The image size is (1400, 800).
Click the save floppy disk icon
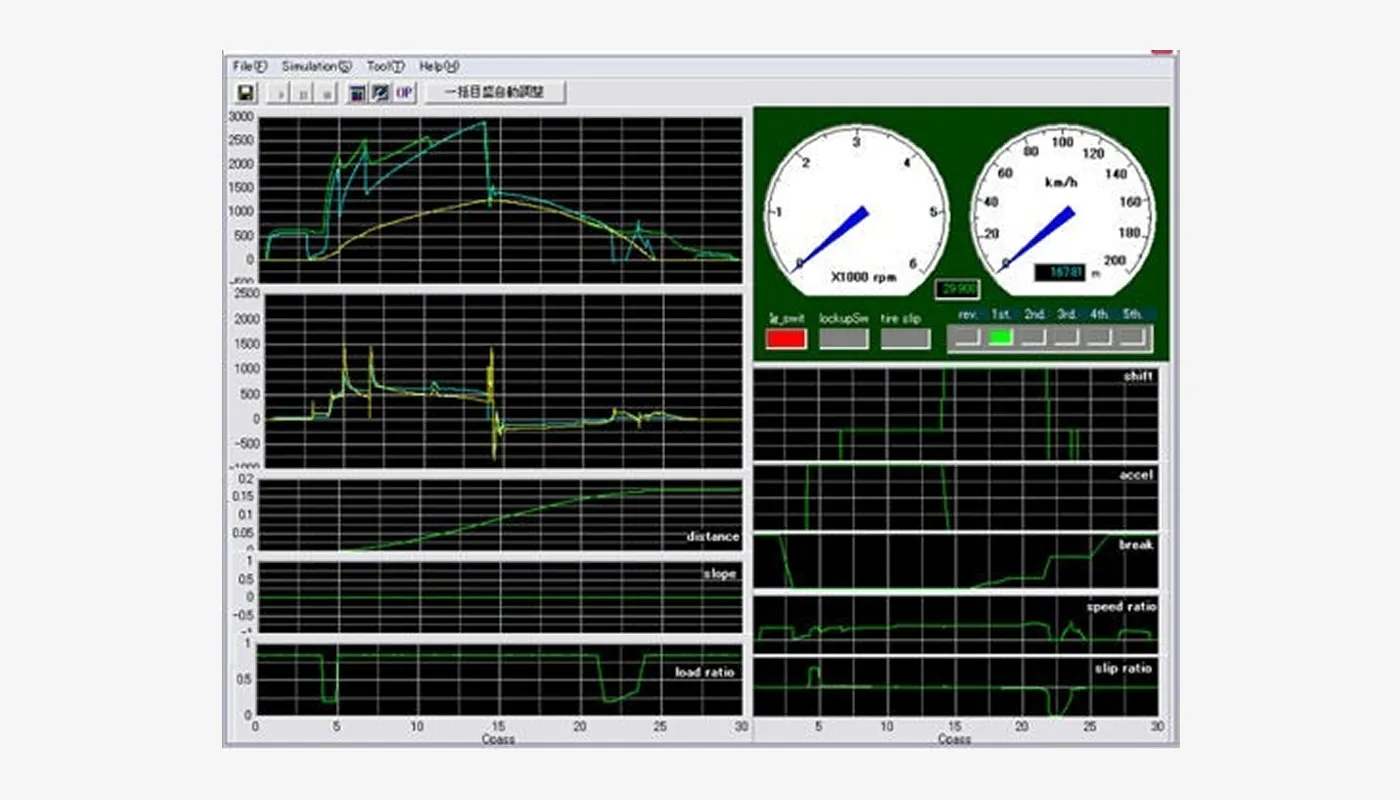click(245, 93)
